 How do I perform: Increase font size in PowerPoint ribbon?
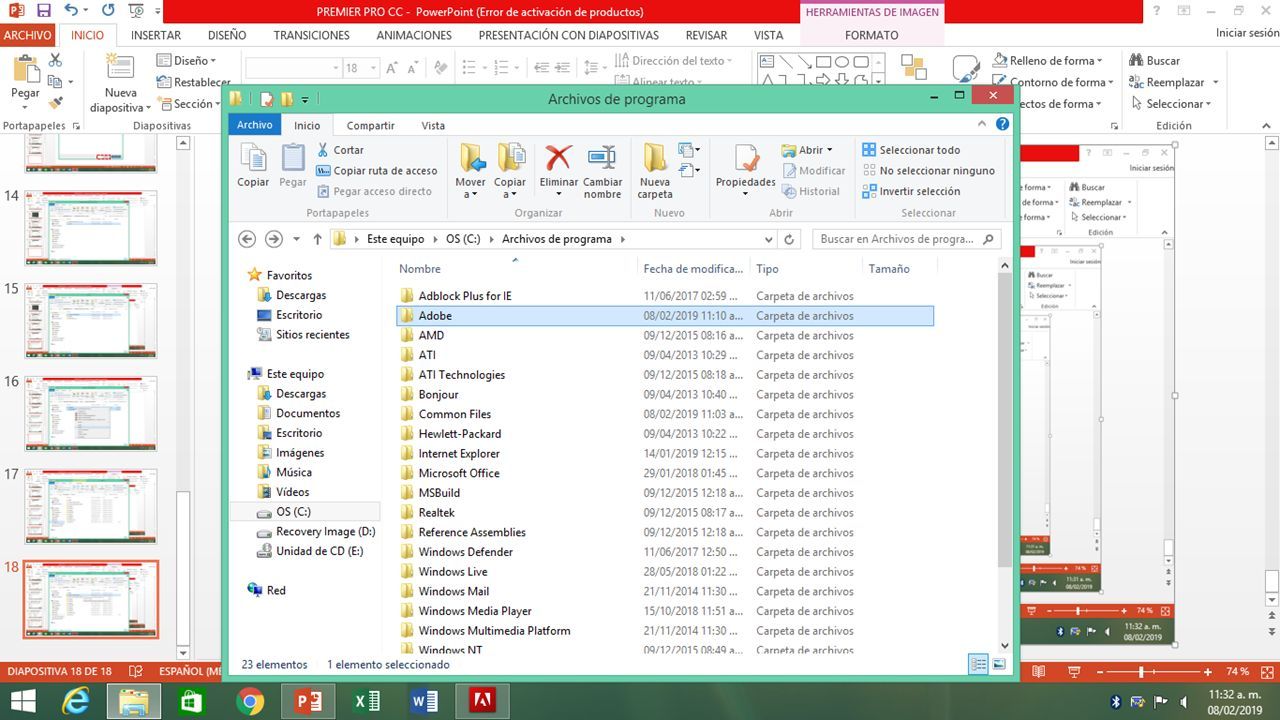[391, 69]
